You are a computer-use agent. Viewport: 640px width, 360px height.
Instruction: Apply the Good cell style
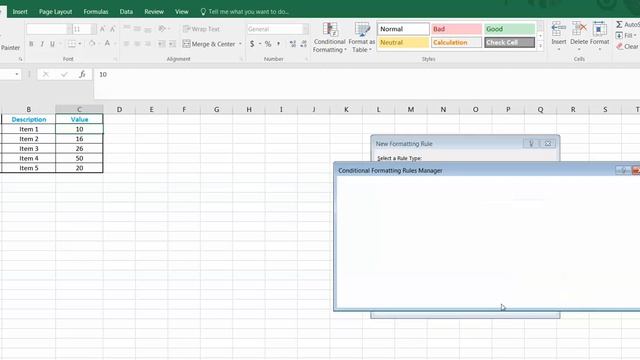pos(509,29)
